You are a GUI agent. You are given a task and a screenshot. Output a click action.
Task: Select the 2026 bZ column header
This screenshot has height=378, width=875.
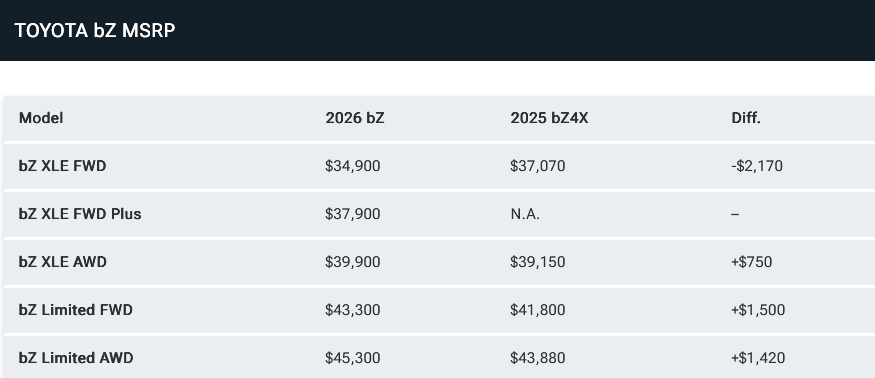[355, 118]
